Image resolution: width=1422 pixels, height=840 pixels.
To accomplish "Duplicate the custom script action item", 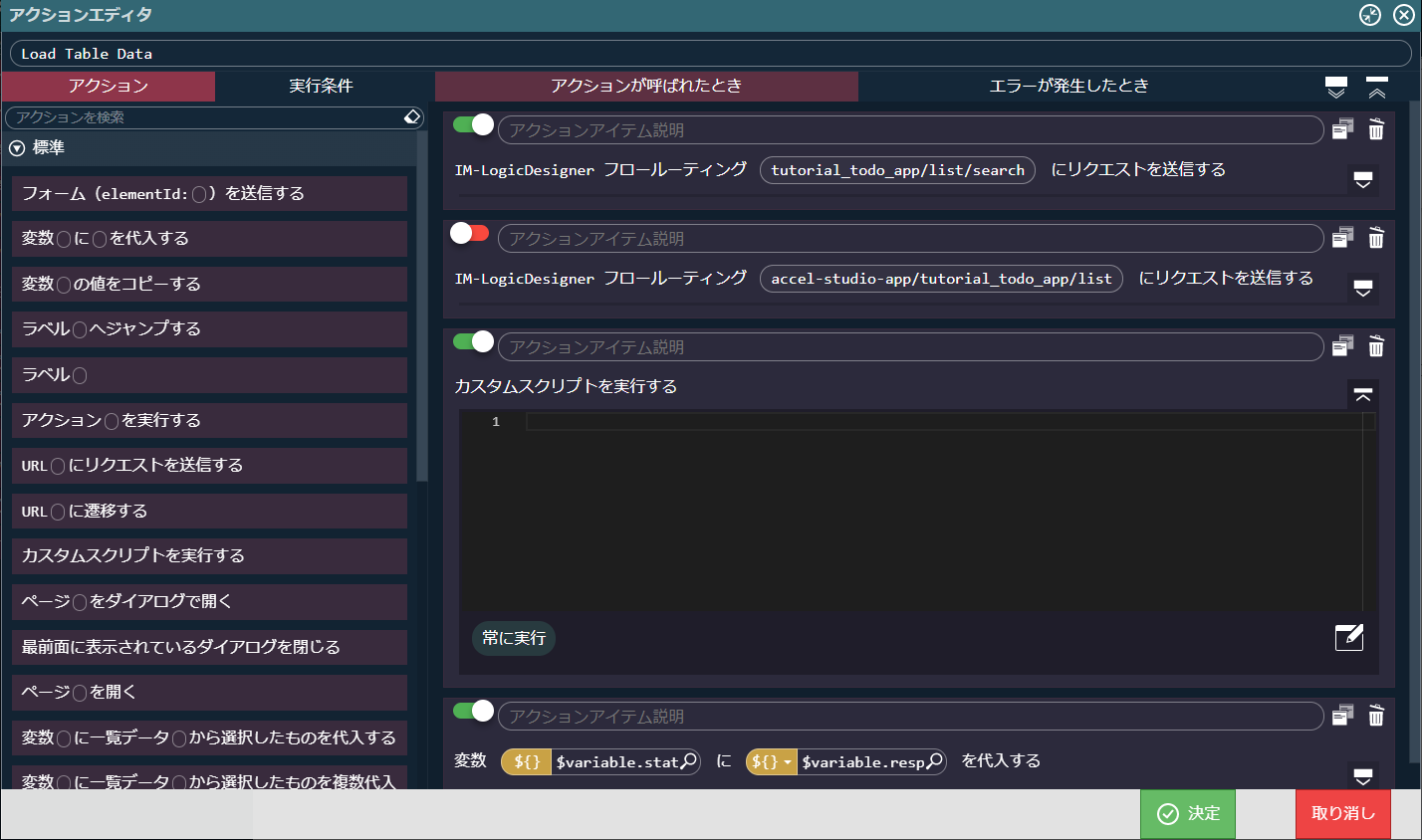I will coord(1342,346).
